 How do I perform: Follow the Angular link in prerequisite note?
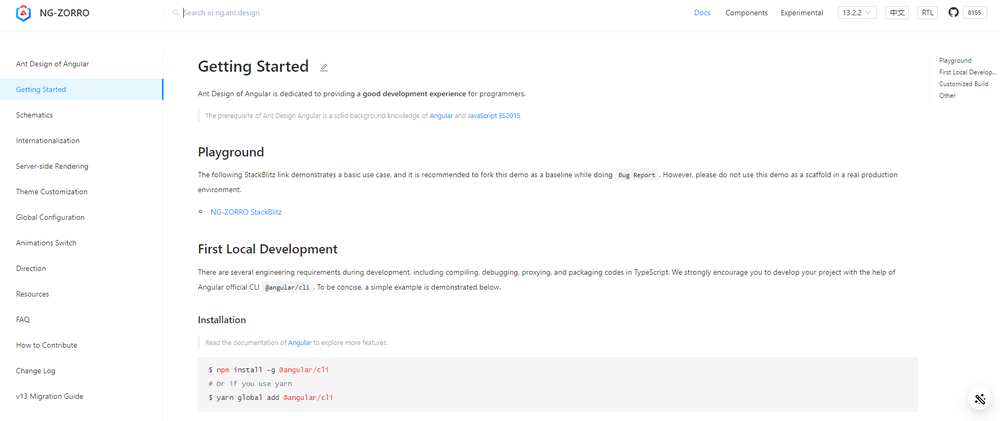441,116
